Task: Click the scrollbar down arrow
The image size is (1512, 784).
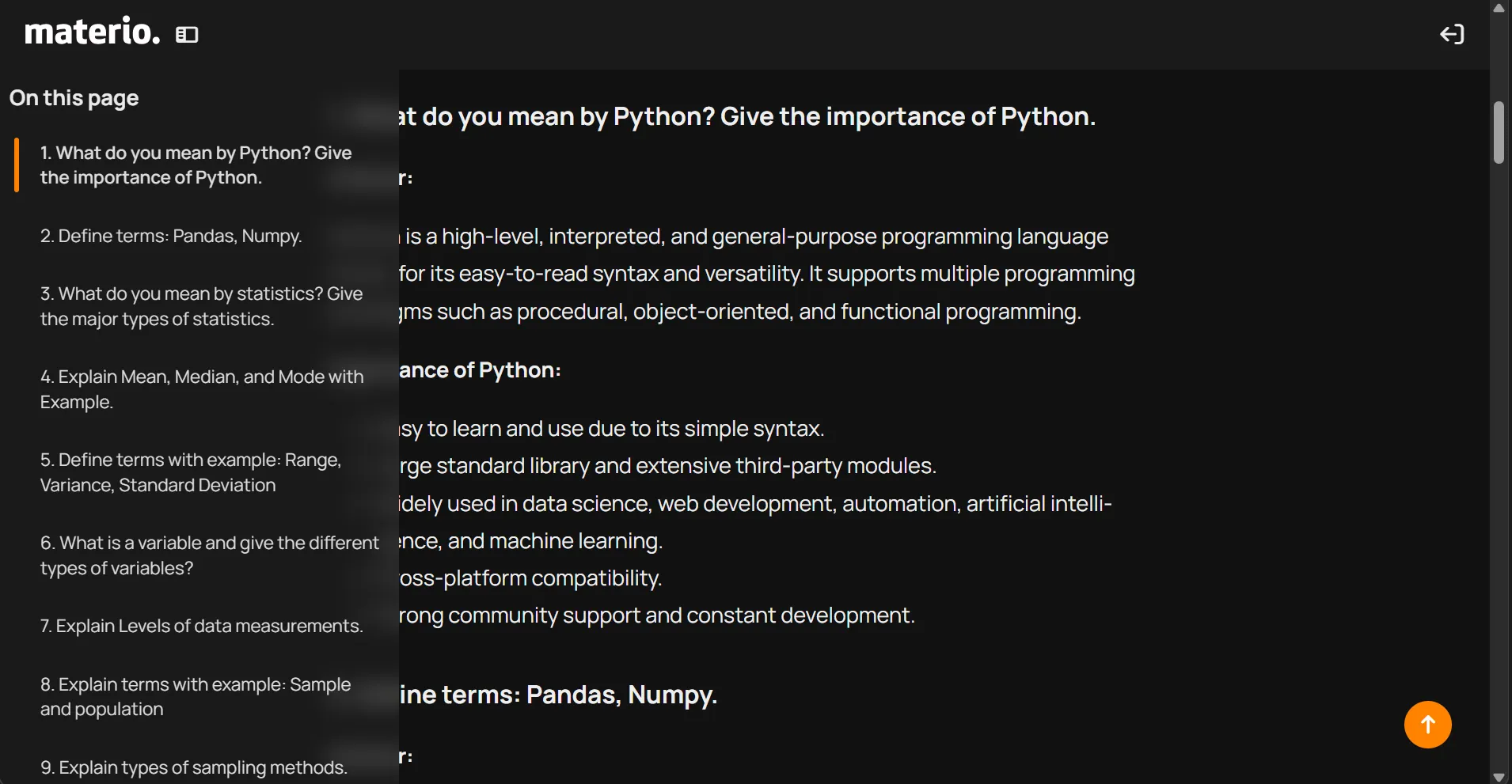Action: coord(1499,777)
